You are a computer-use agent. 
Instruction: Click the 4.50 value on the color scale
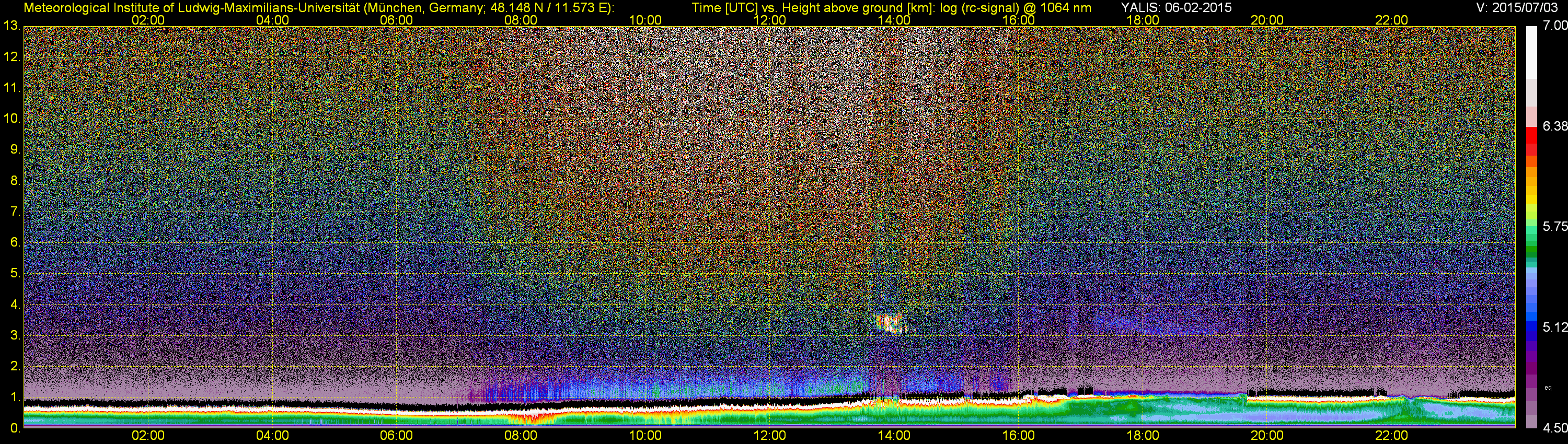[1555, 428]
